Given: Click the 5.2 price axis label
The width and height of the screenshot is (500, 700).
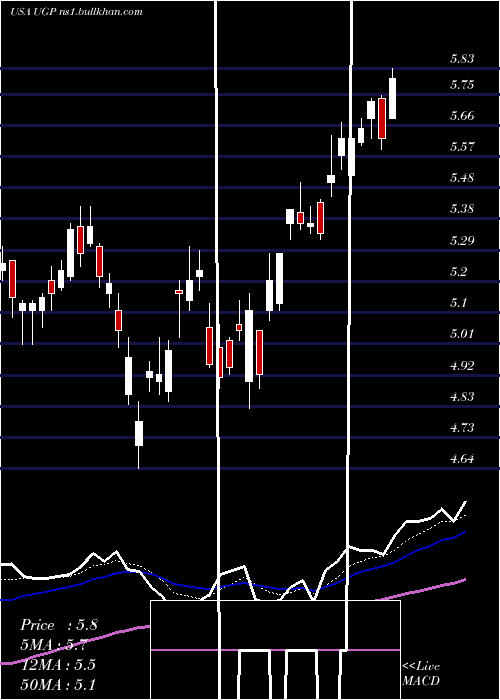Looking at the screenshot, I should click(458, 272).
